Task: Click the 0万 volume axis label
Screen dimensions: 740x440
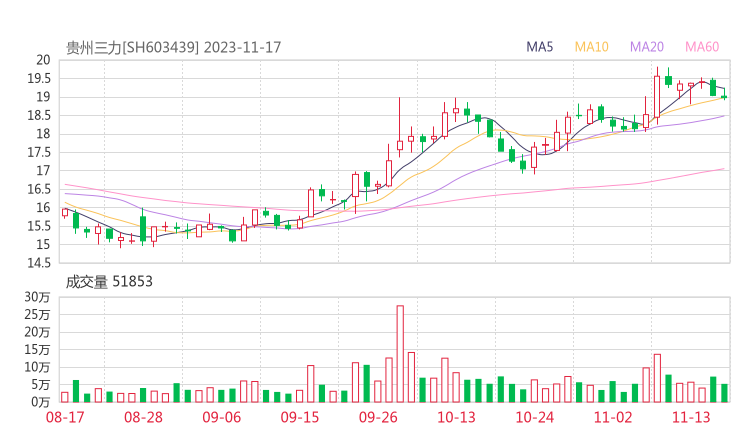Action: click(x=41, y=402)
